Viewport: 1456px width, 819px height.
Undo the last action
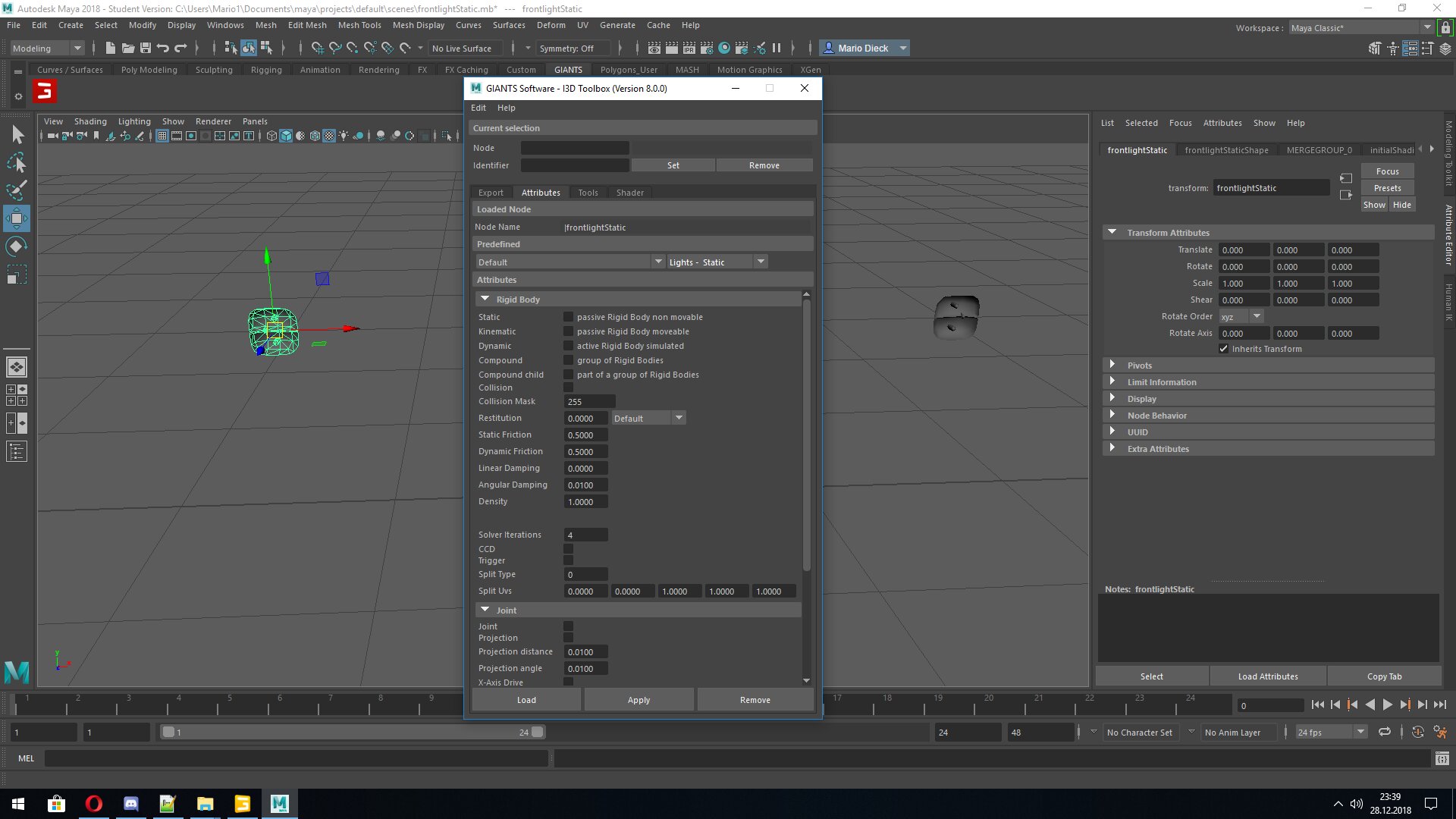(163, 48)
